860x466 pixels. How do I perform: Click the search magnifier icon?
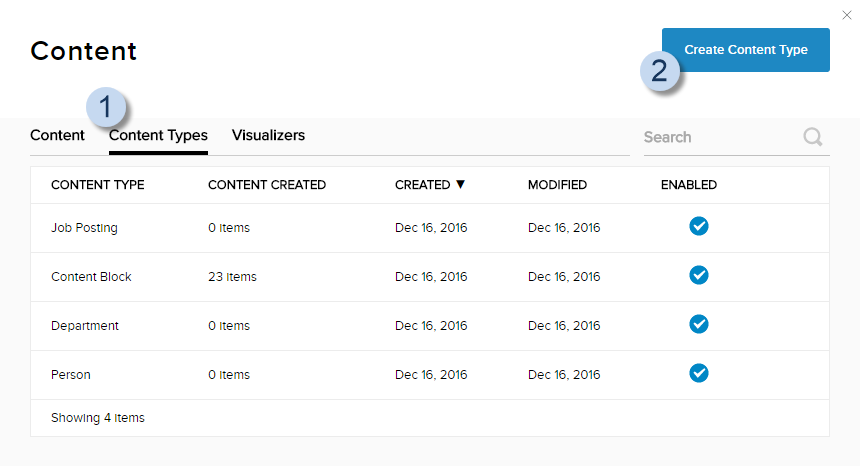[813, 137]
